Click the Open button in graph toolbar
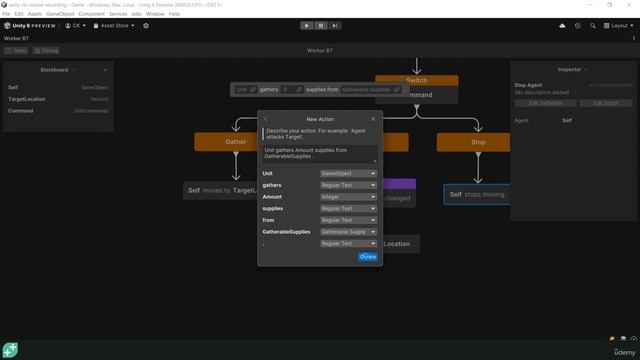 [x=16, y=51]
